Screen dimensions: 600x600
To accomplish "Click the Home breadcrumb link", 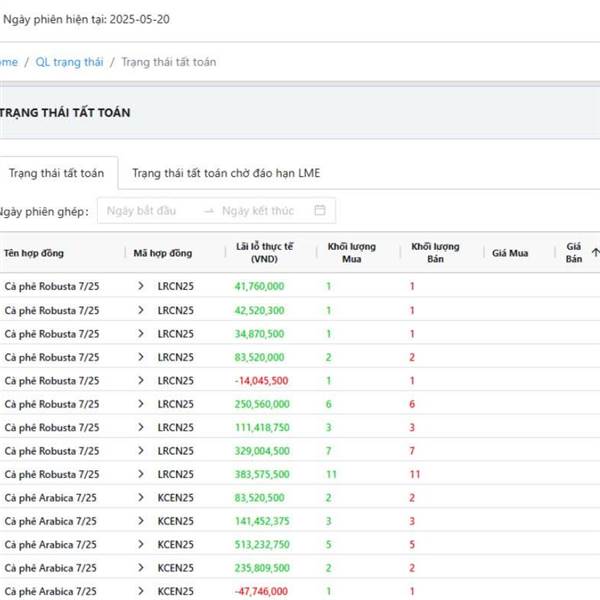I will tap(8, 62).
